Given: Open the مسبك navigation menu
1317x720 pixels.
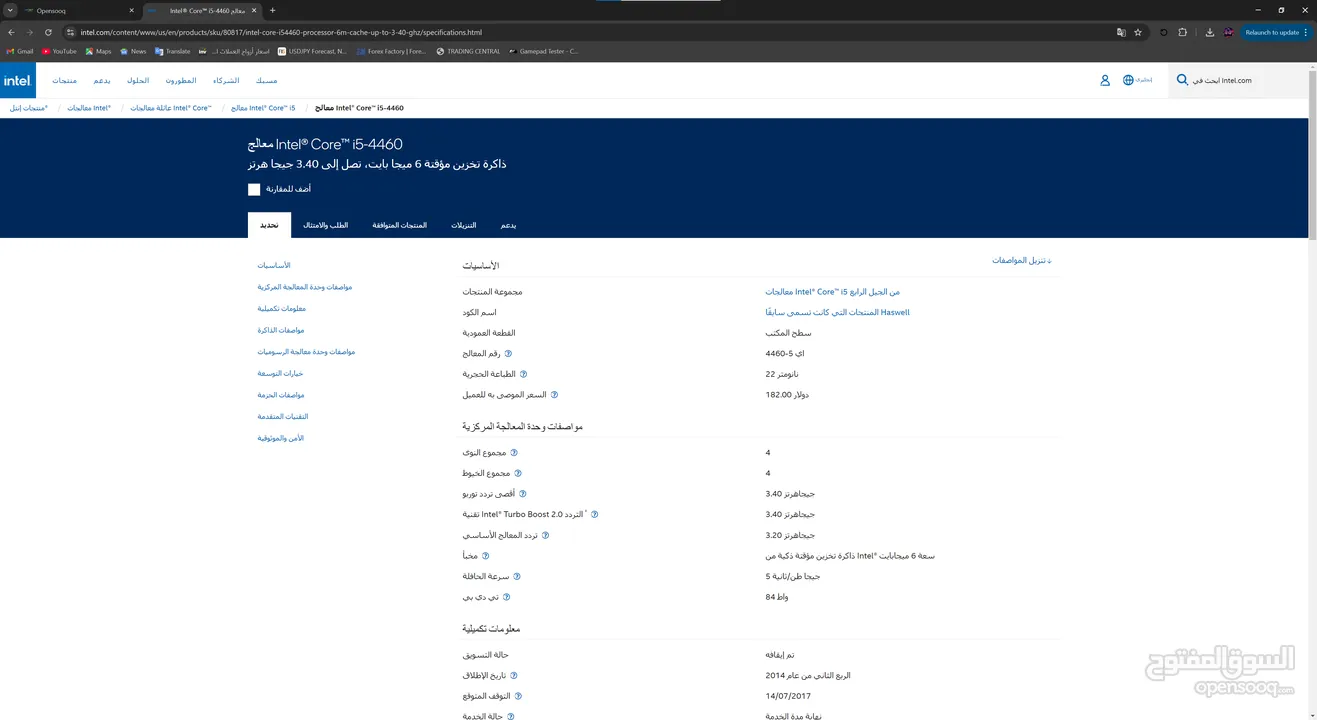Looking at the screenshot, I should pyautogui.click(x=266, y=80).
